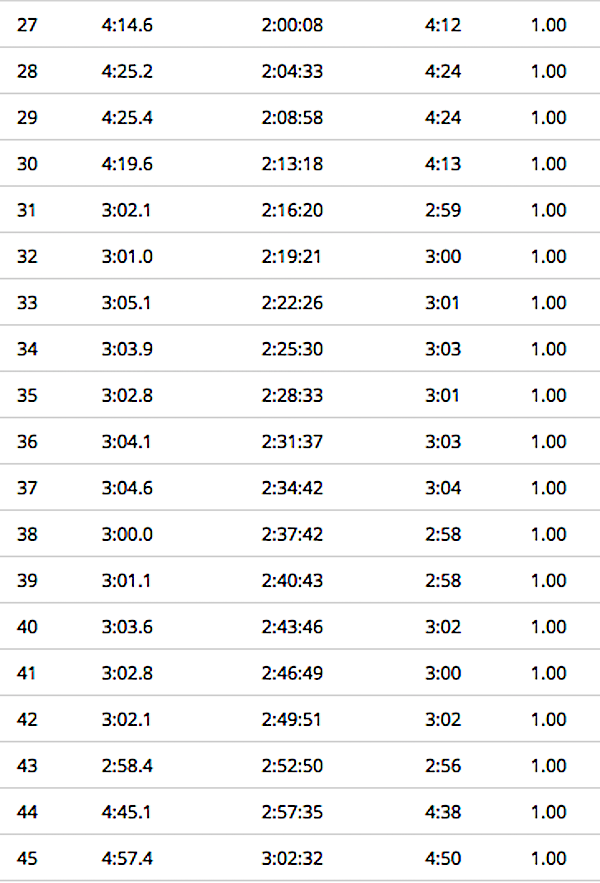Select lap 31 row number

click(x=26, y=210)
